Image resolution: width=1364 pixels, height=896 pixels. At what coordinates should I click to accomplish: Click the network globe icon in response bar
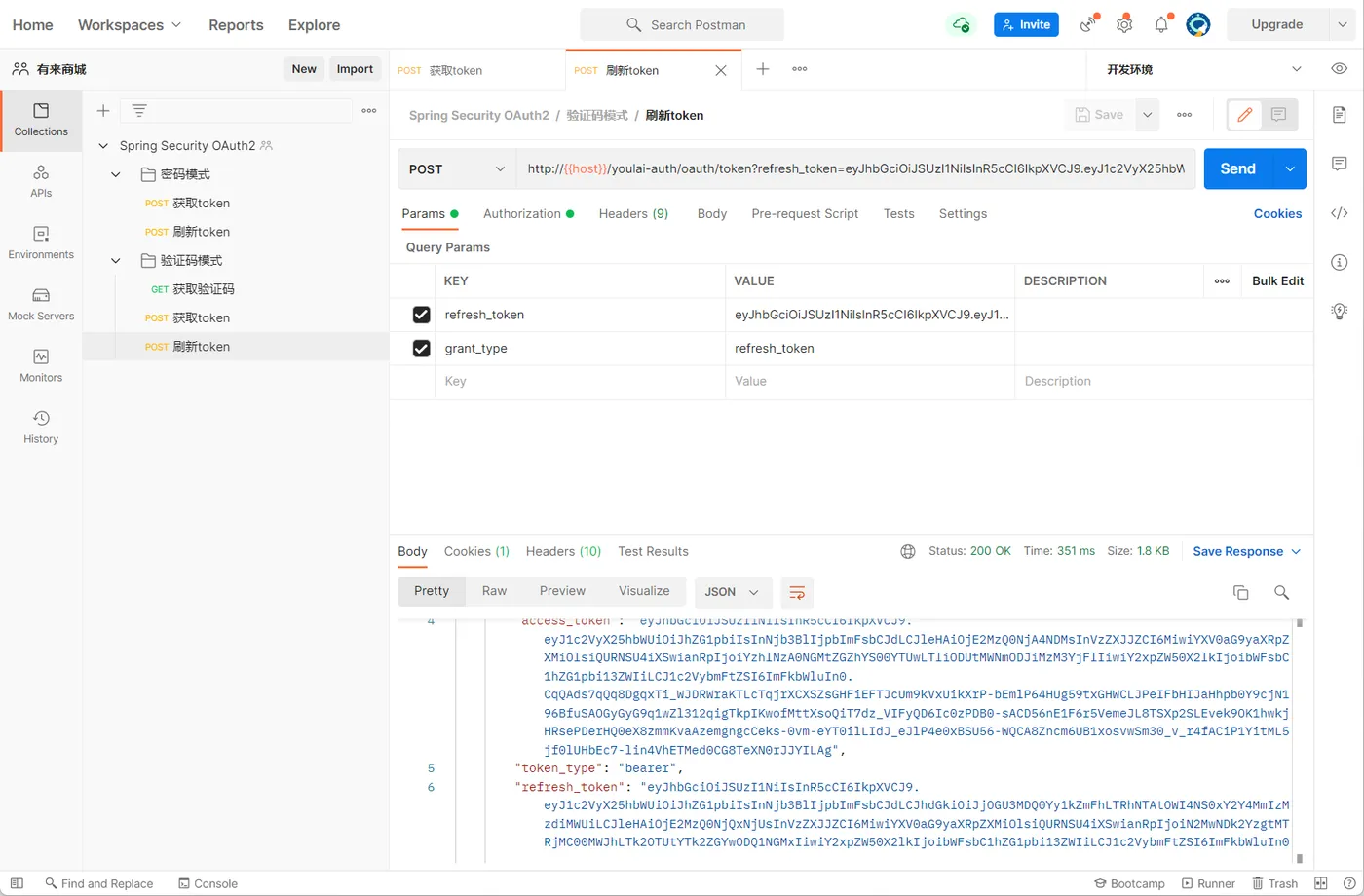click(908, 551)
